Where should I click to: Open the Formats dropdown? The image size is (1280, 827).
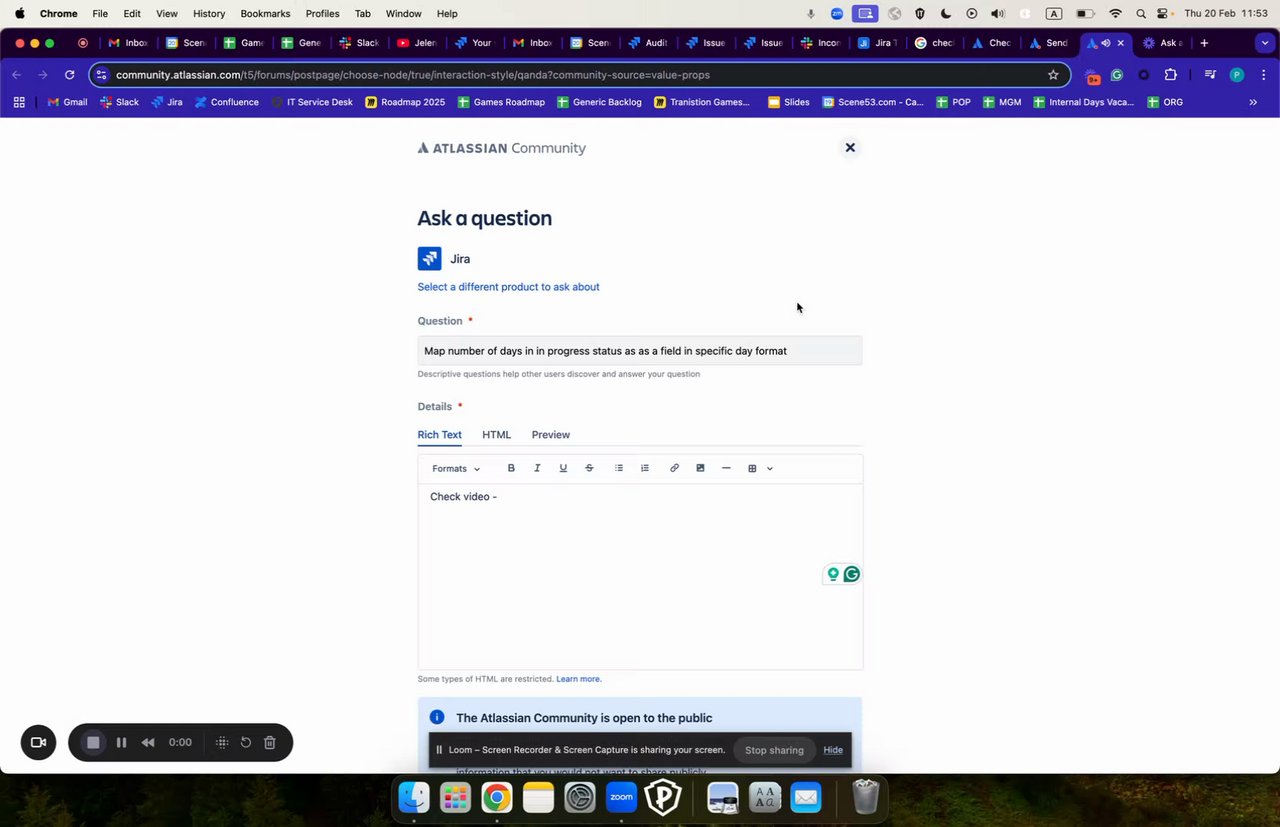[x=456, y=468]
